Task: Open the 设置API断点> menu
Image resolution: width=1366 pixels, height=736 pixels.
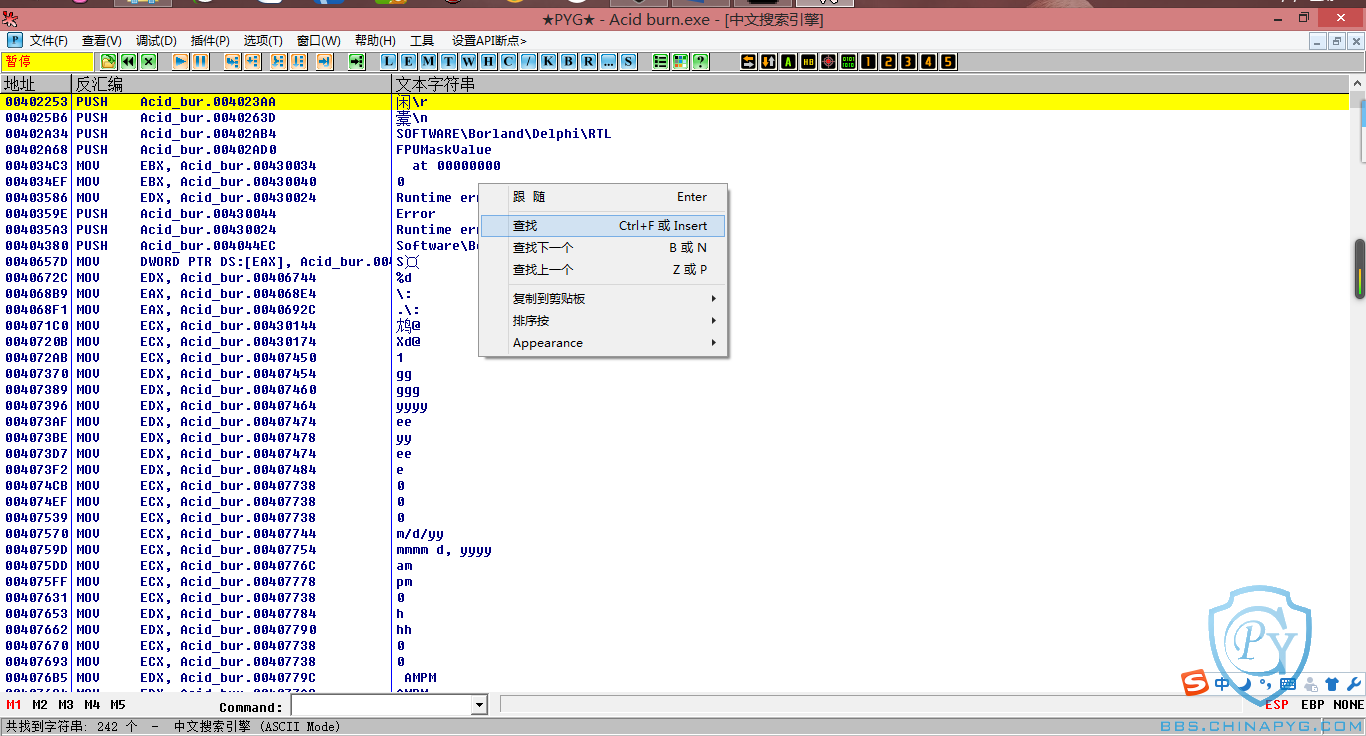Action: coord(489,40)
